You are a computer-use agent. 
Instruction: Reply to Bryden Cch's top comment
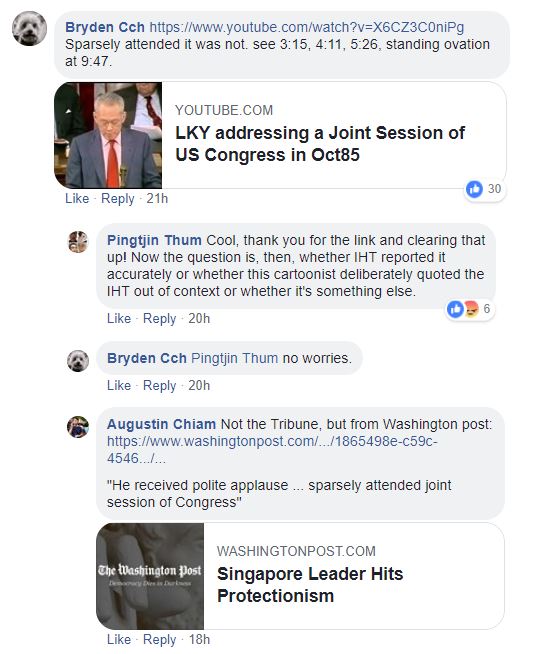tap(118, 199)
